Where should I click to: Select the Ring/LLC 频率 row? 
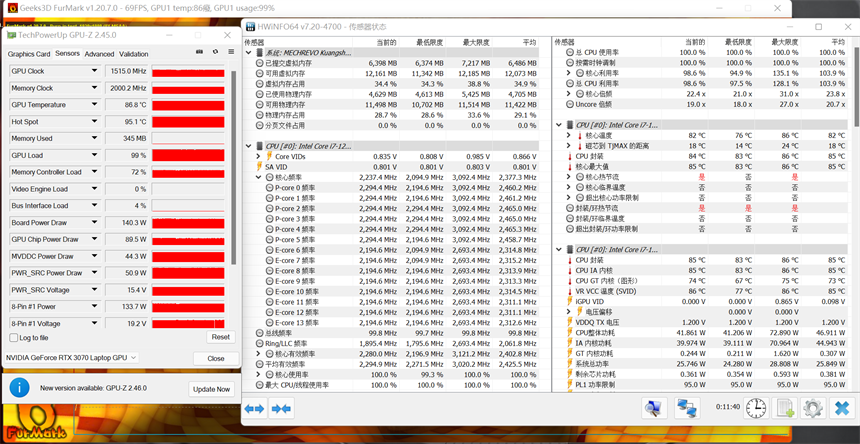coord(391,343)
